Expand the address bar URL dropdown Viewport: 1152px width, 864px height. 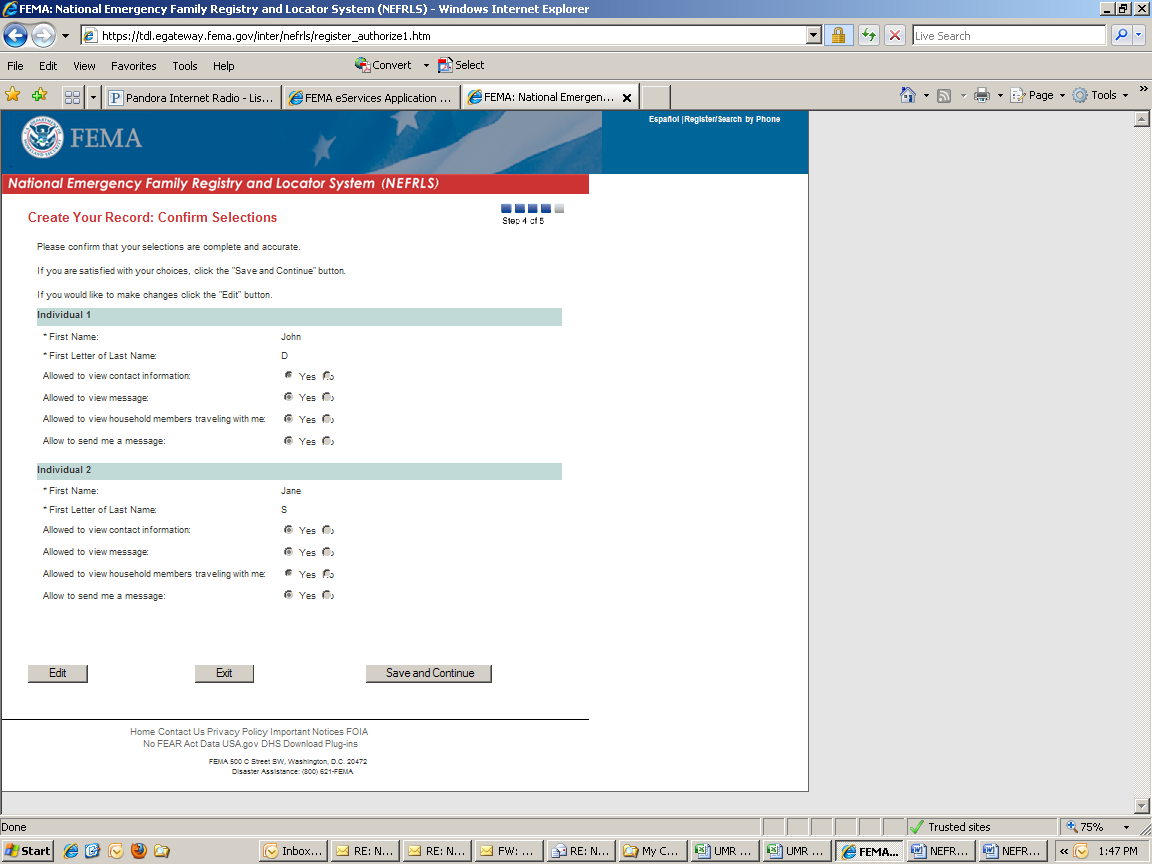[813, 36]
